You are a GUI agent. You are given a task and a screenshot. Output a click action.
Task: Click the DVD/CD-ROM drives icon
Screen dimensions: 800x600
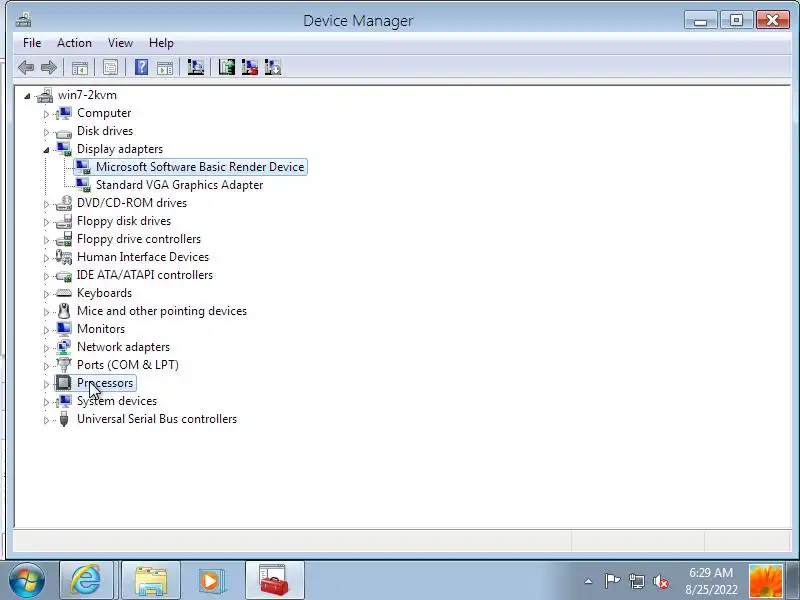click(64, 203)
